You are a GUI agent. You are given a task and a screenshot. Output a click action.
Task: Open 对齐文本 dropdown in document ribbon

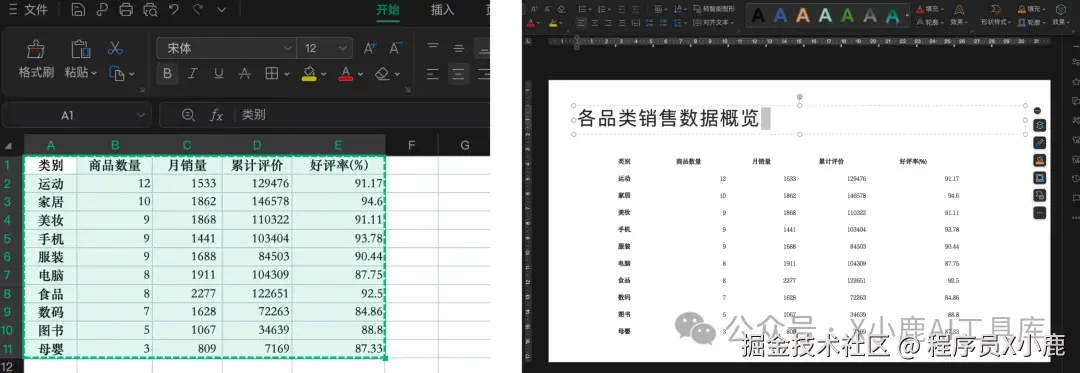coord(714,22)
